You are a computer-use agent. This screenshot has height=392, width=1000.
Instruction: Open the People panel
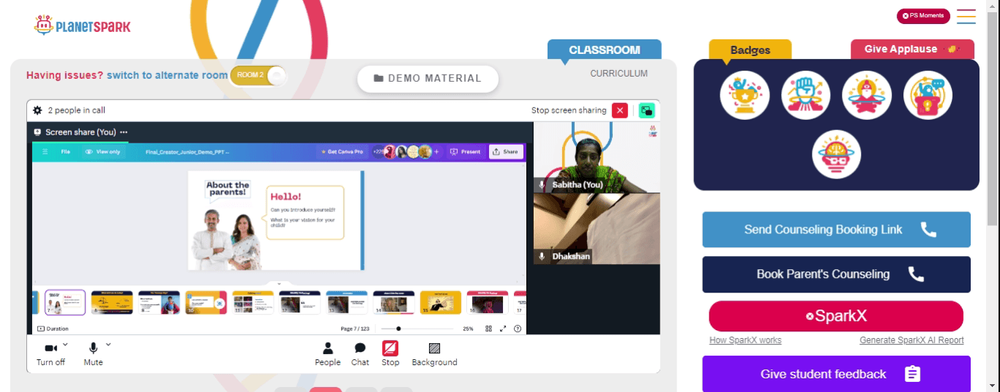[328, 354]
